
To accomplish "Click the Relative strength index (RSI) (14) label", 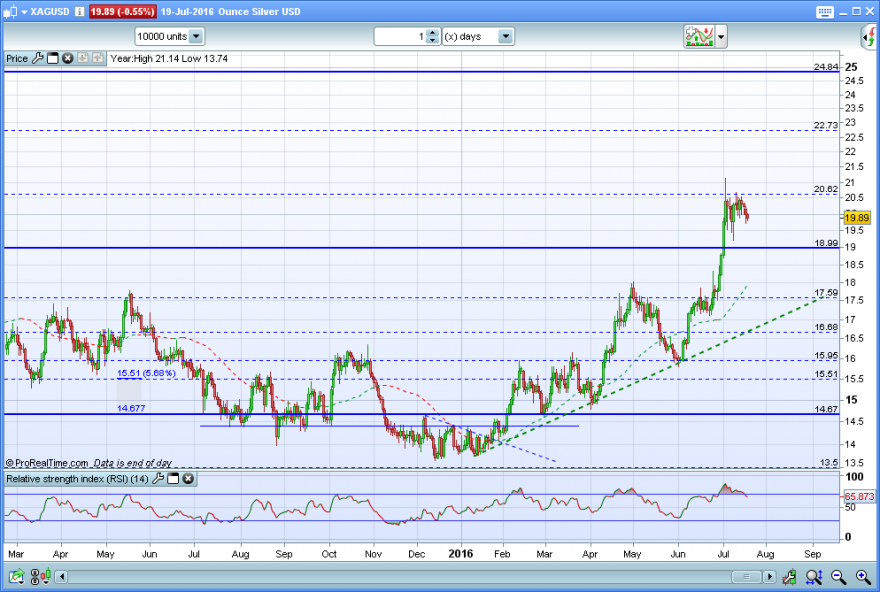I will tap(77, 479).
